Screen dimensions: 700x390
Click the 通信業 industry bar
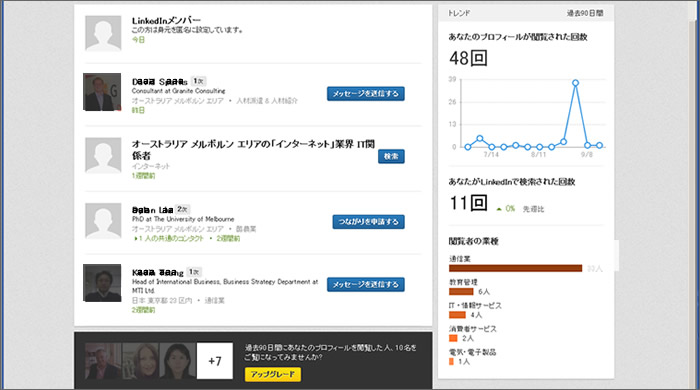tap(516, 268)
